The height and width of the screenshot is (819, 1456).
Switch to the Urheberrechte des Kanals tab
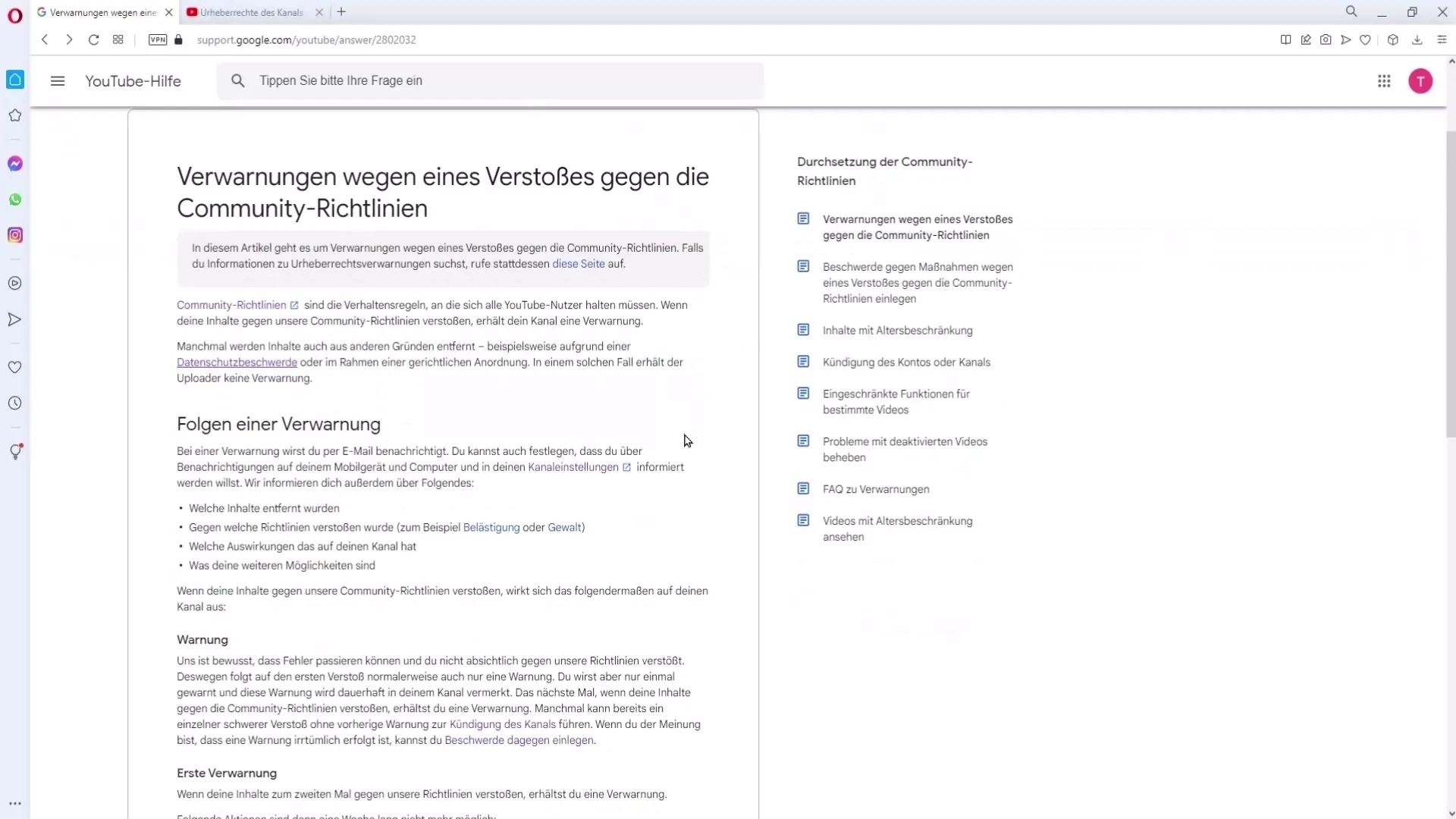[250, 12]
